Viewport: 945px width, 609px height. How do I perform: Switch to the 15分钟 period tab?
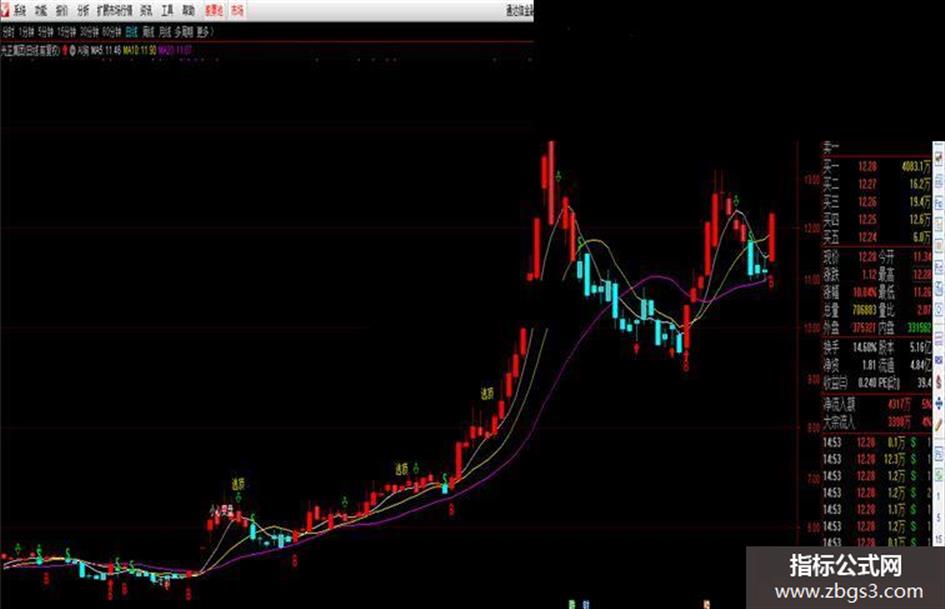66,31
